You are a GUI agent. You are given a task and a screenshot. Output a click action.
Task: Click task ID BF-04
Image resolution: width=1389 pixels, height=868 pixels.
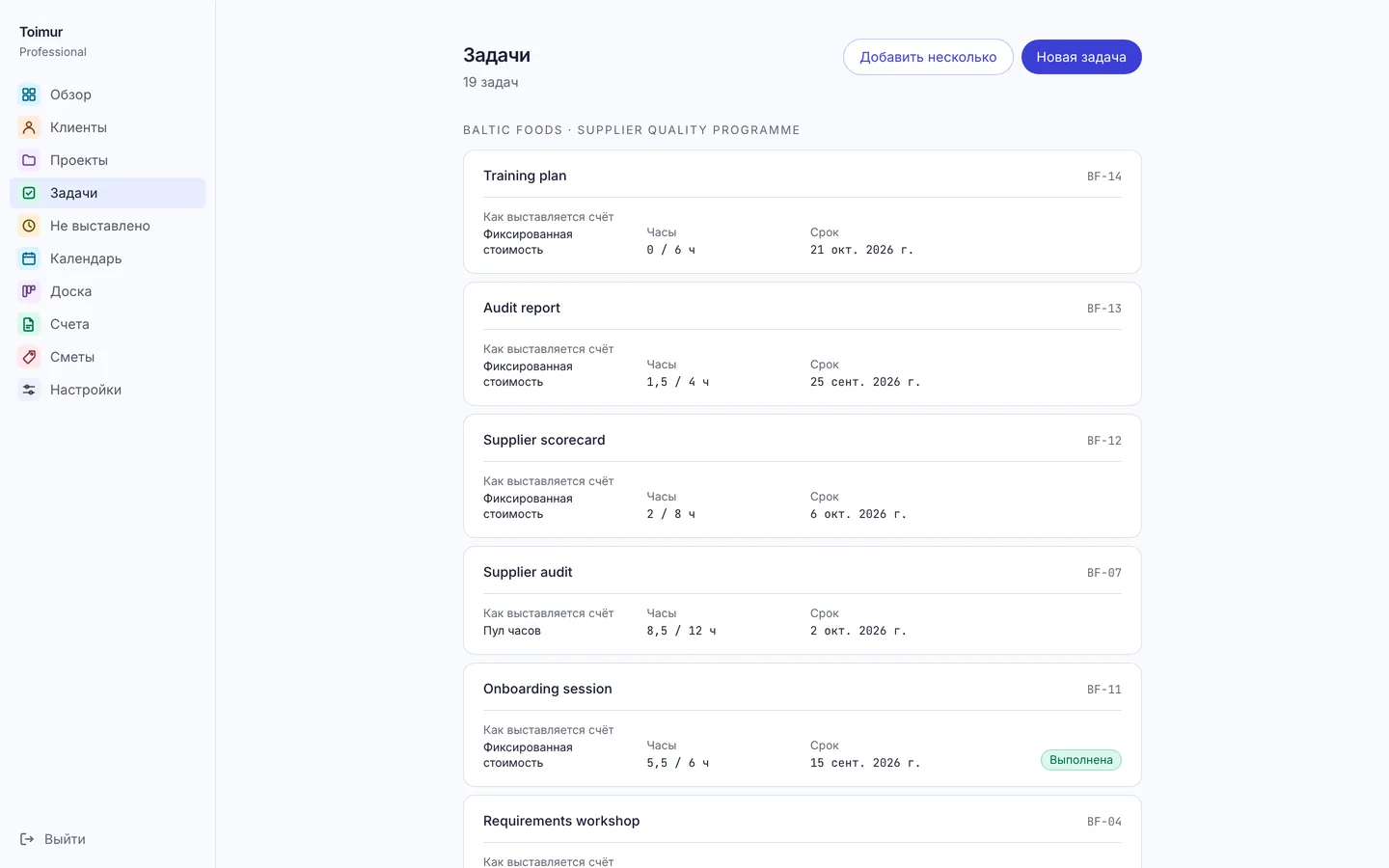point(1104,822)
